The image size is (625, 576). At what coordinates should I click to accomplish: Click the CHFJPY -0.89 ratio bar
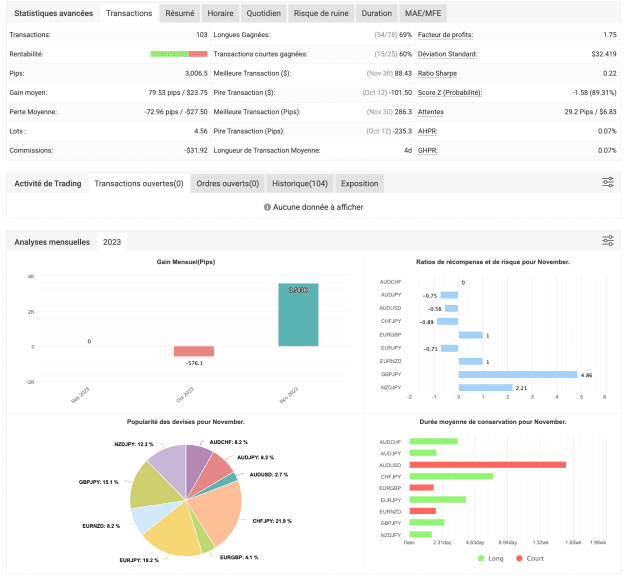(447, 321)
